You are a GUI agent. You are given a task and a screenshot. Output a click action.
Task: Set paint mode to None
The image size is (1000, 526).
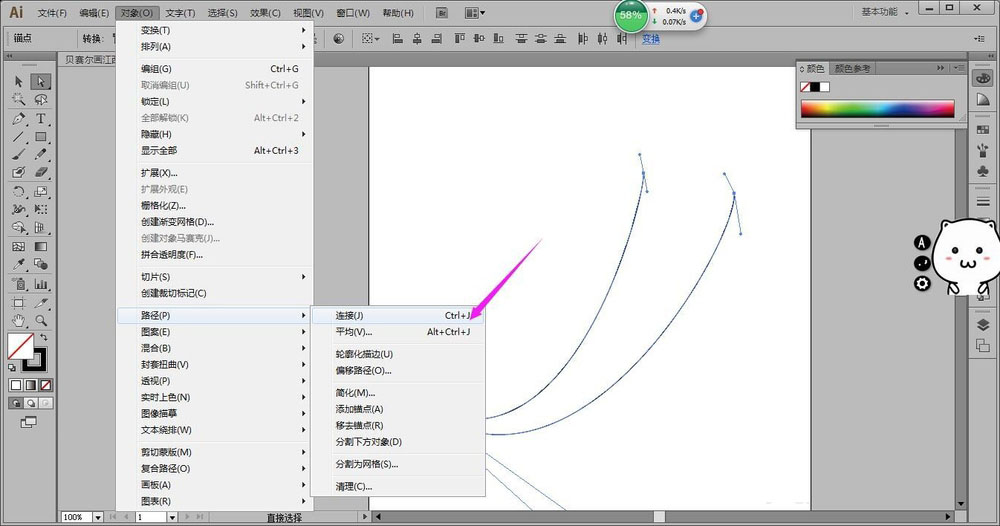click(x=45, y=385)
